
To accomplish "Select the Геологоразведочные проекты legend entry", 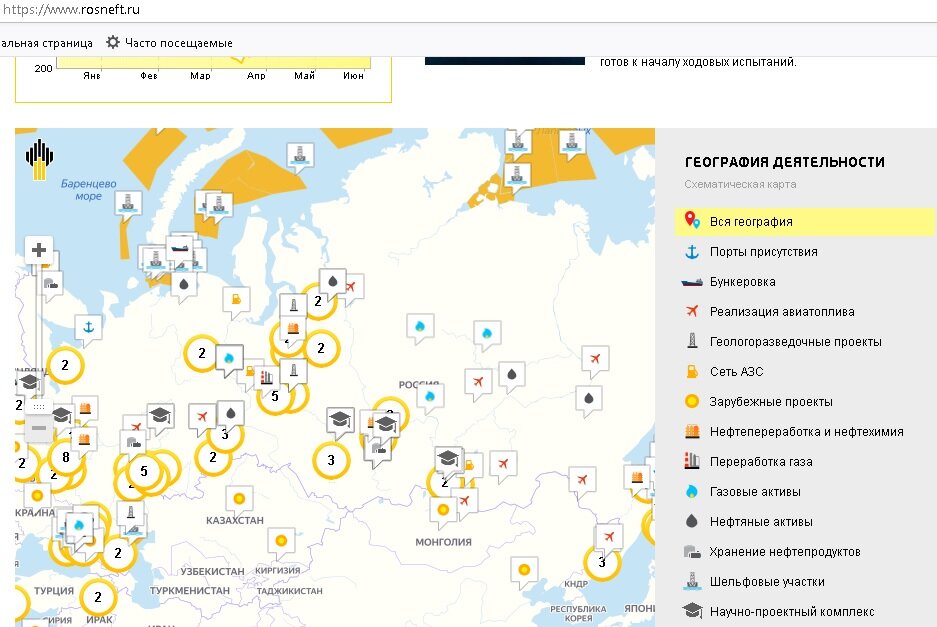I will [x=780, y=341].
